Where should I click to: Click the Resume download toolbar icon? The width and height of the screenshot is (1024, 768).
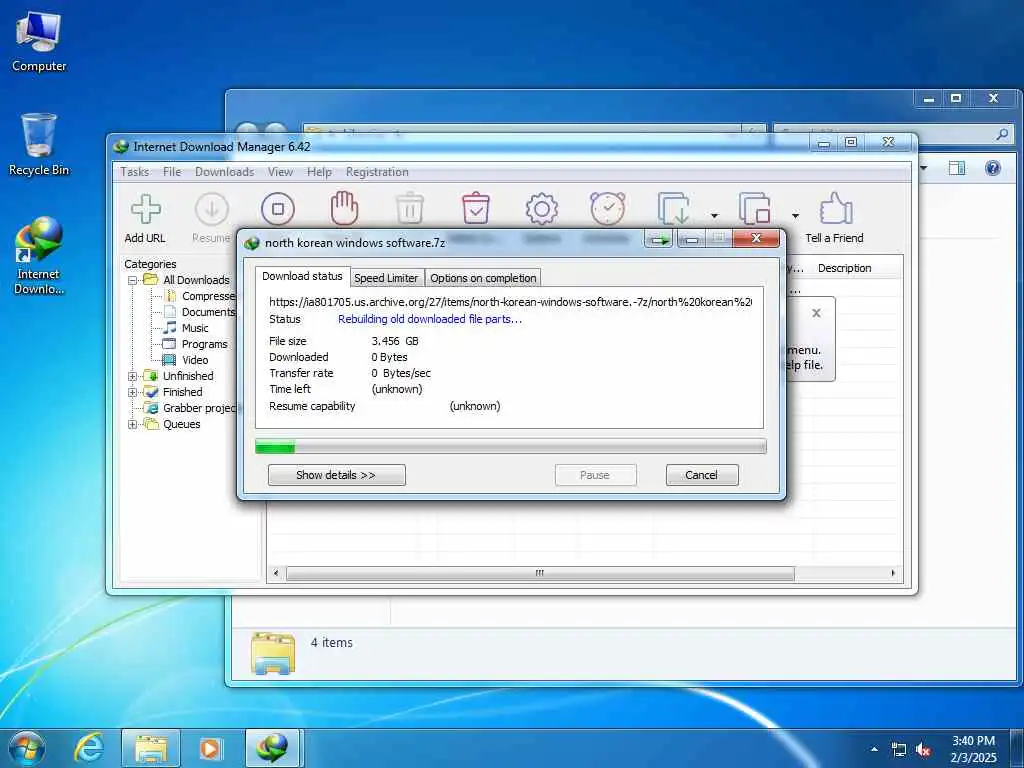[x=212, y=210]
